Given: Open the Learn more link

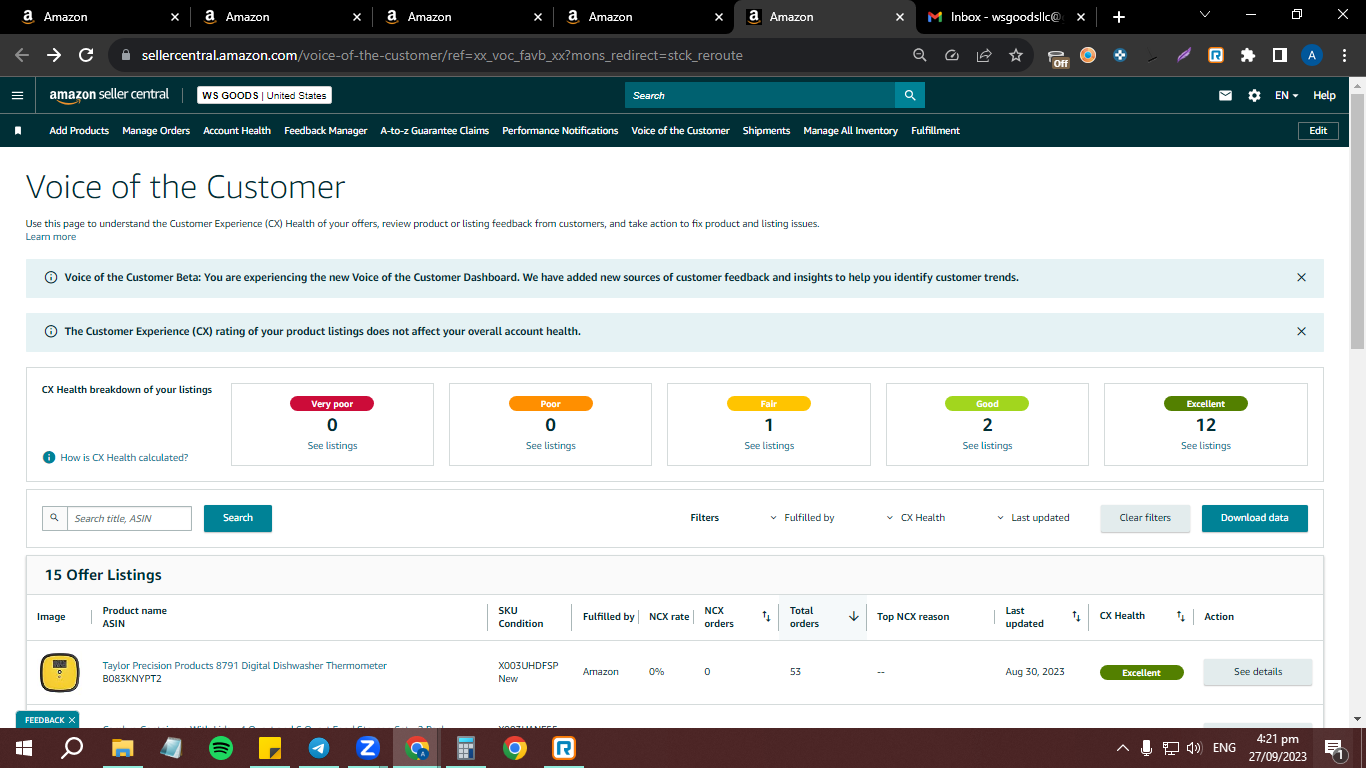Looking at the screenshot, I should coord(51,237).
